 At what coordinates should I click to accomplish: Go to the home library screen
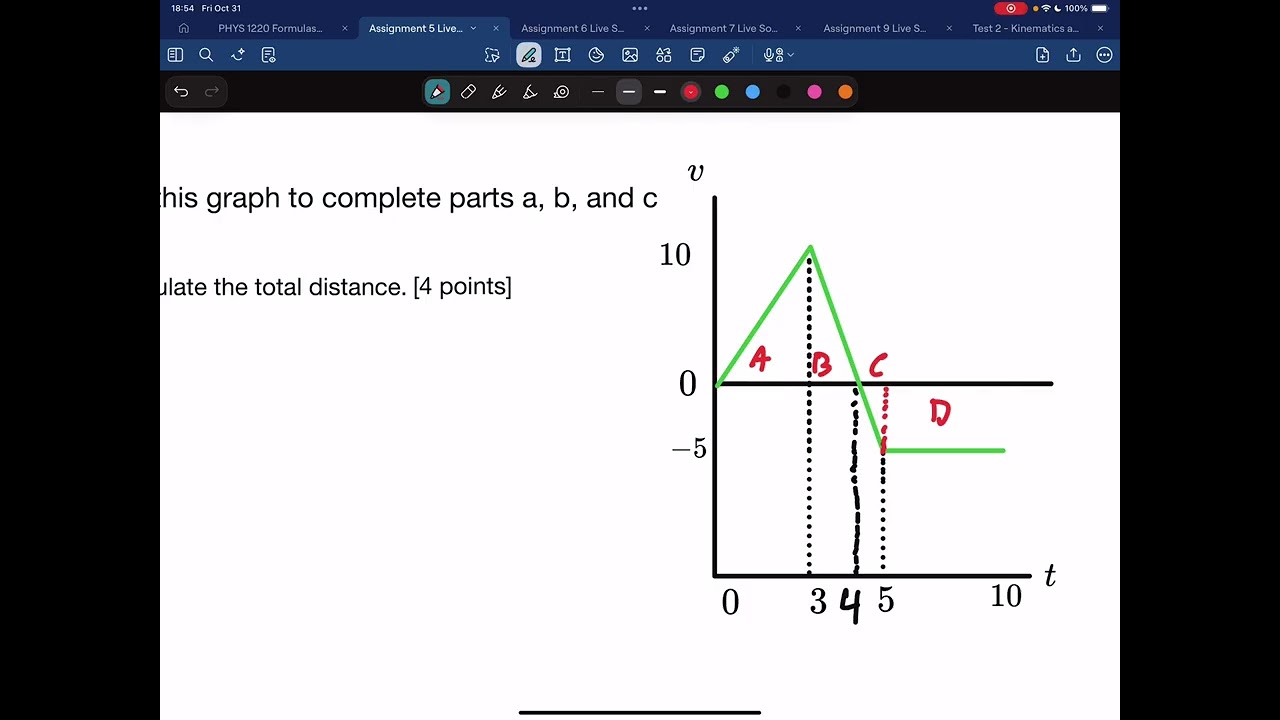[x=183, y=28]
